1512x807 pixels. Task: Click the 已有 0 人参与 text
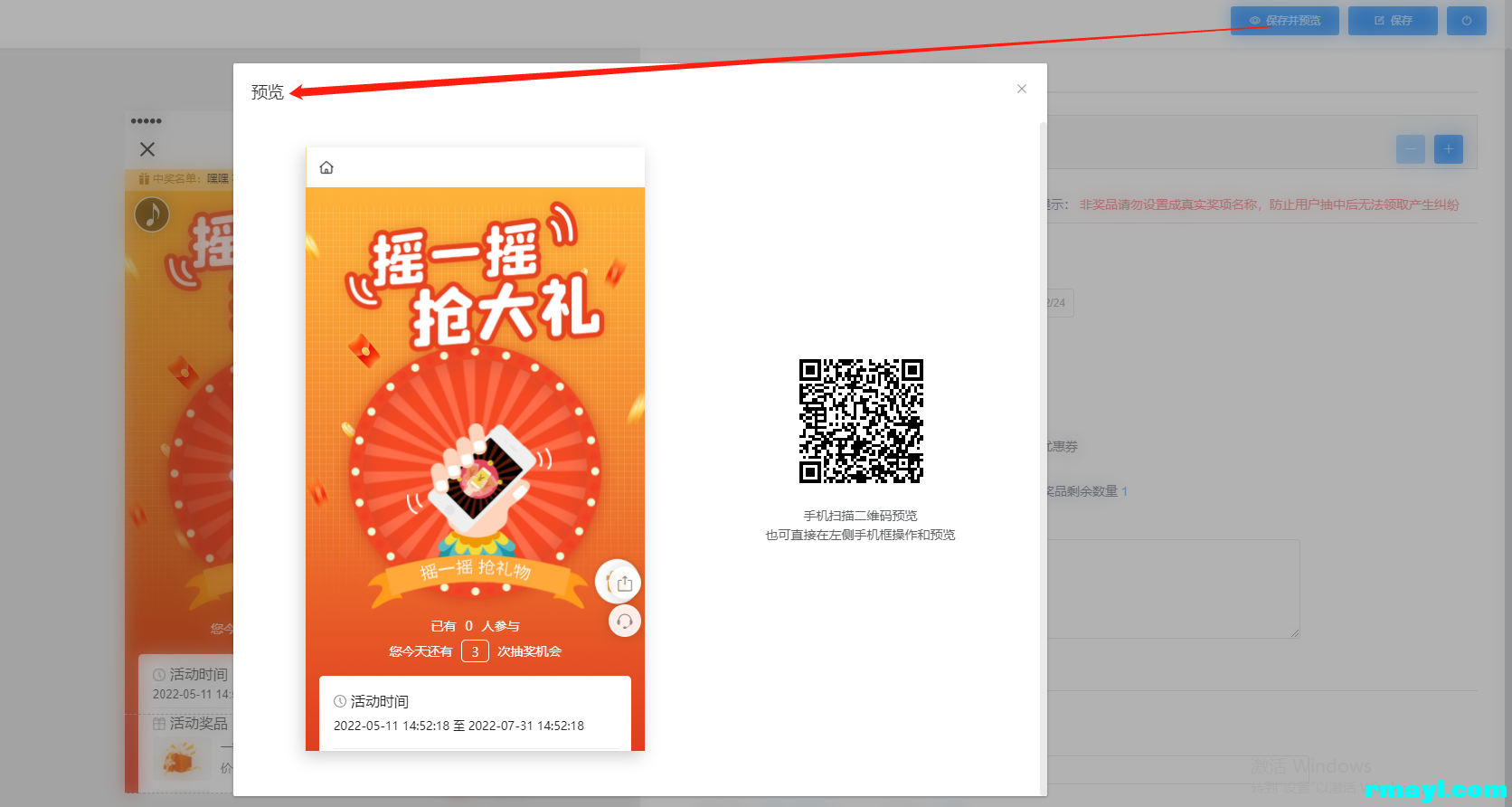click(475, 626)
